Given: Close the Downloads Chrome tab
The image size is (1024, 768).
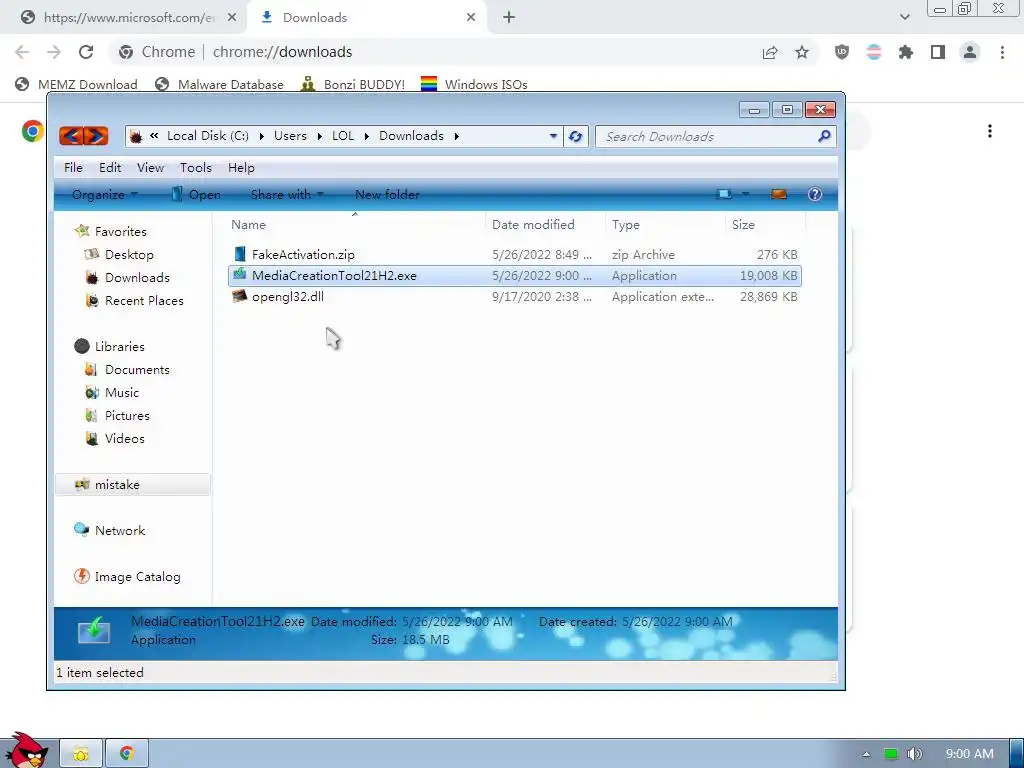Looking at the screenshot, I should tap(471, 18).
